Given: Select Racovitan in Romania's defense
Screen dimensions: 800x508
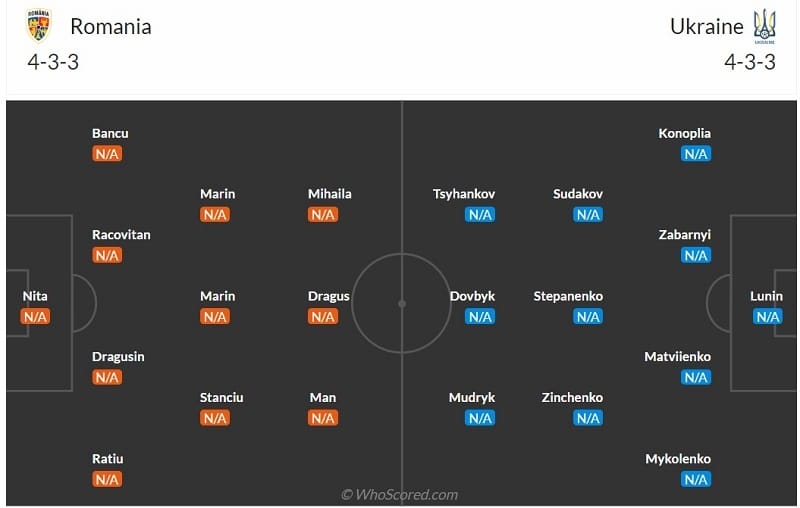Looking at the screenshot, I should [x=121, y=235].
